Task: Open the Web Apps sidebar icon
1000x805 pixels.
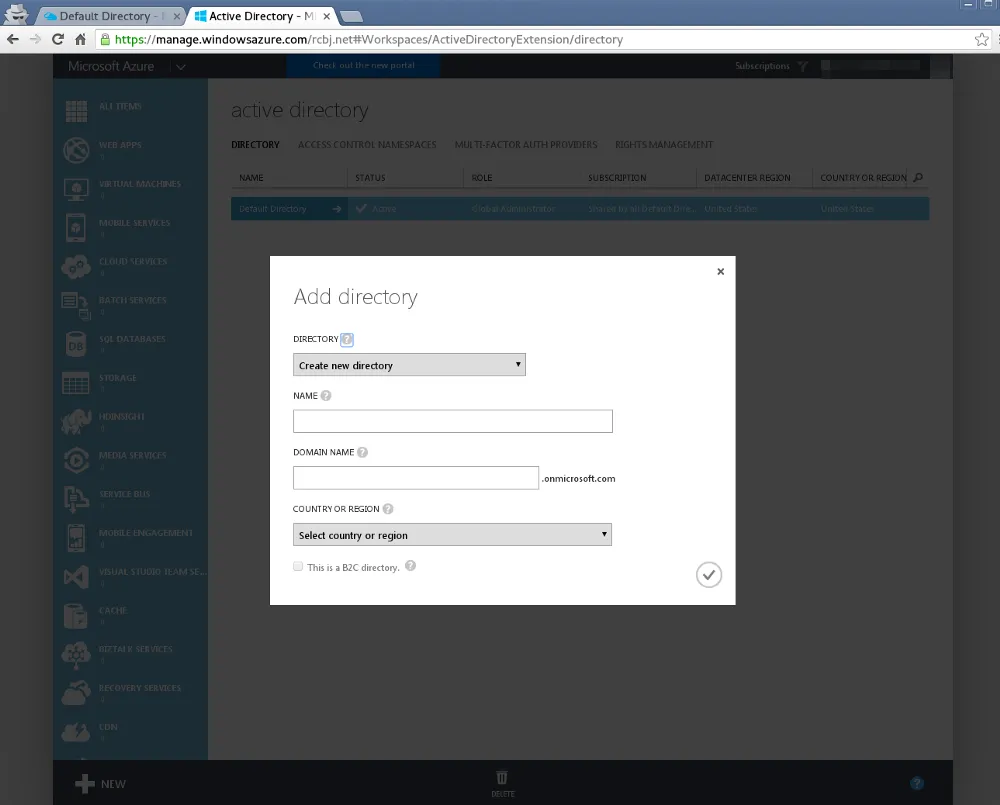Action: (x=77, y=150)
